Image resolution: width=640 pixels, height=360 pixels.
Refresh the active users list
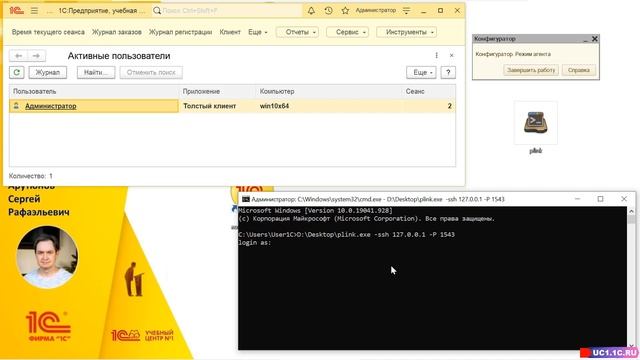pyautogui.click(x=17, y=72)
